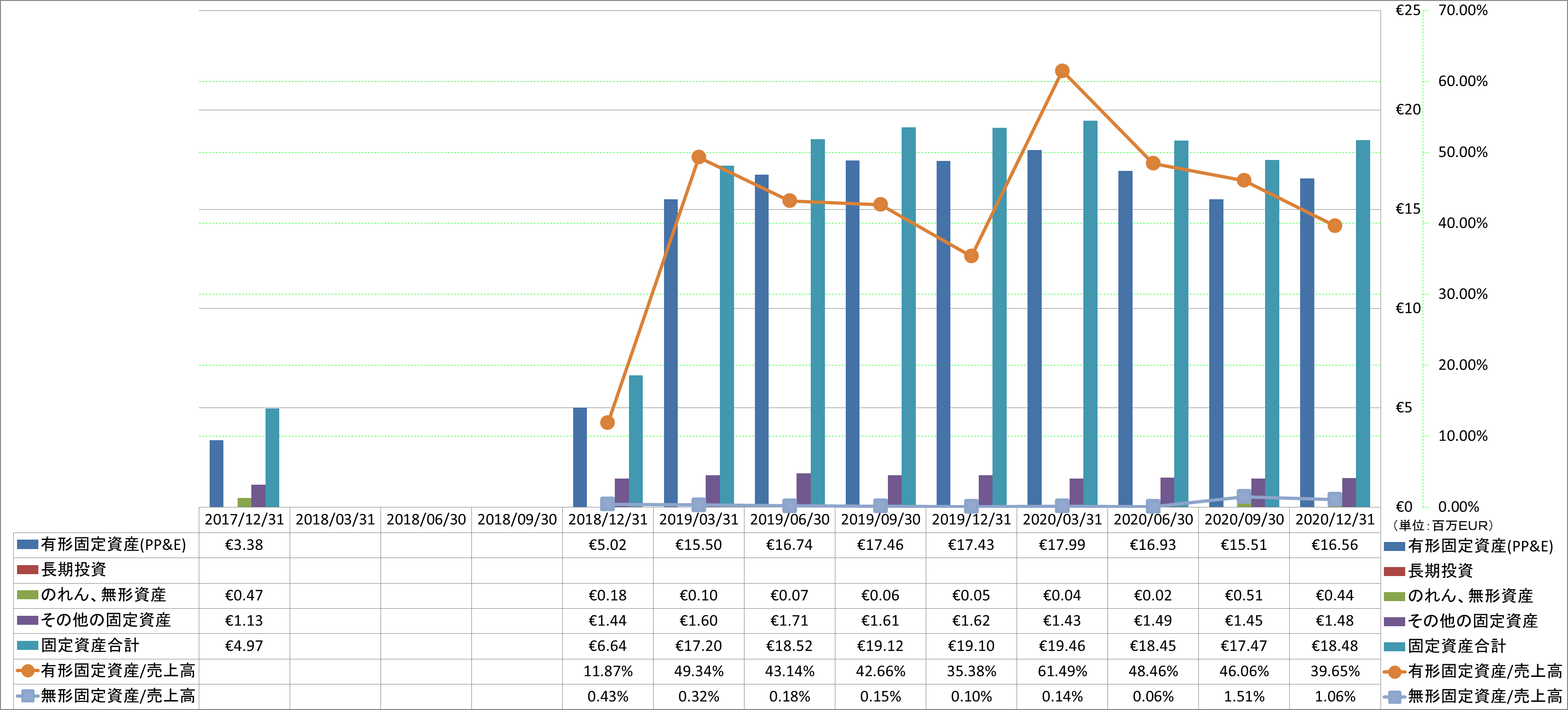
Task: Click the 長期投資 label in right legend
Action: point(1440,571)
